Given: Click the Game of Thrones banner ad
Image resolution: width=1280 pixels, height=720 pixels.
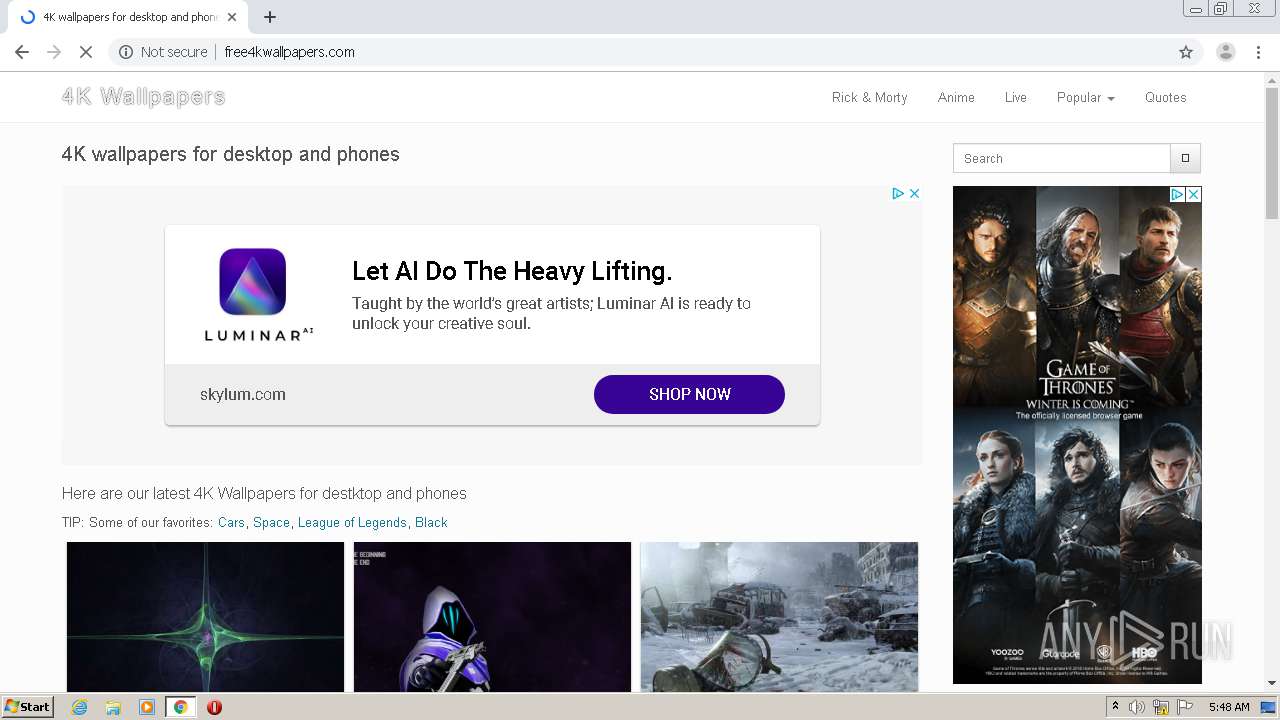Looking at the screenshot, I should pos(1077,435).
